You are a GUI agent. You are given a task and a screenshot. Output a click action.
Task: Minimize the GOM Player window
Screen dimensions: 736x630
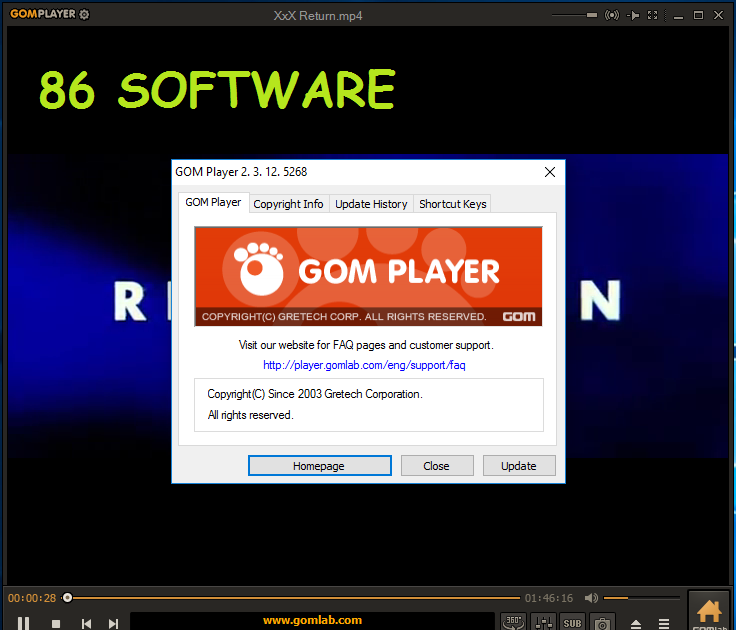678,16
